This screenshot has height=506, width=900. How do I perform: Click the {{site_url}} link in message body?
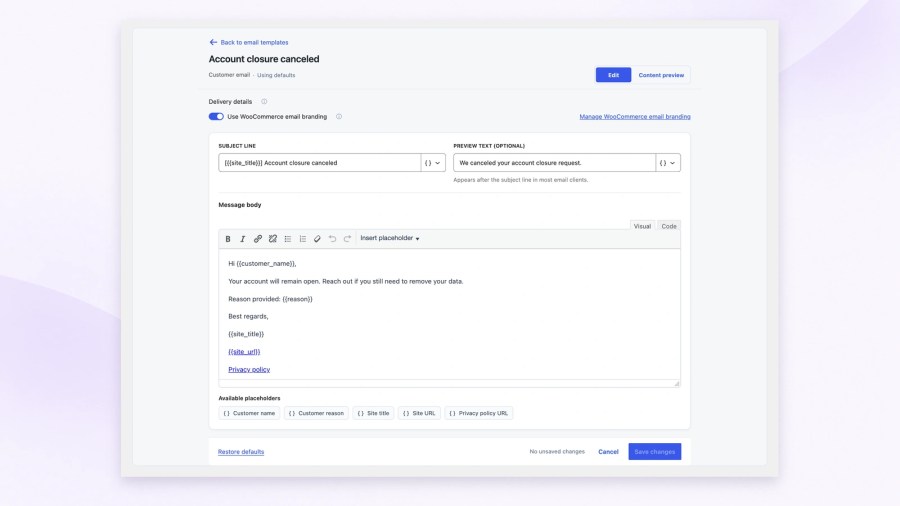pyautogui.click(x=244, y=352)
